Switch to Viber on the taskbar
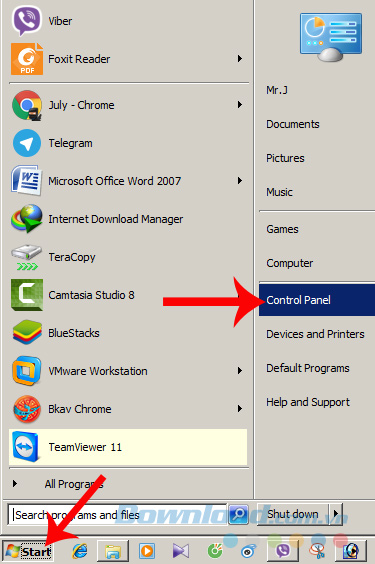 (x=283, y=551)
